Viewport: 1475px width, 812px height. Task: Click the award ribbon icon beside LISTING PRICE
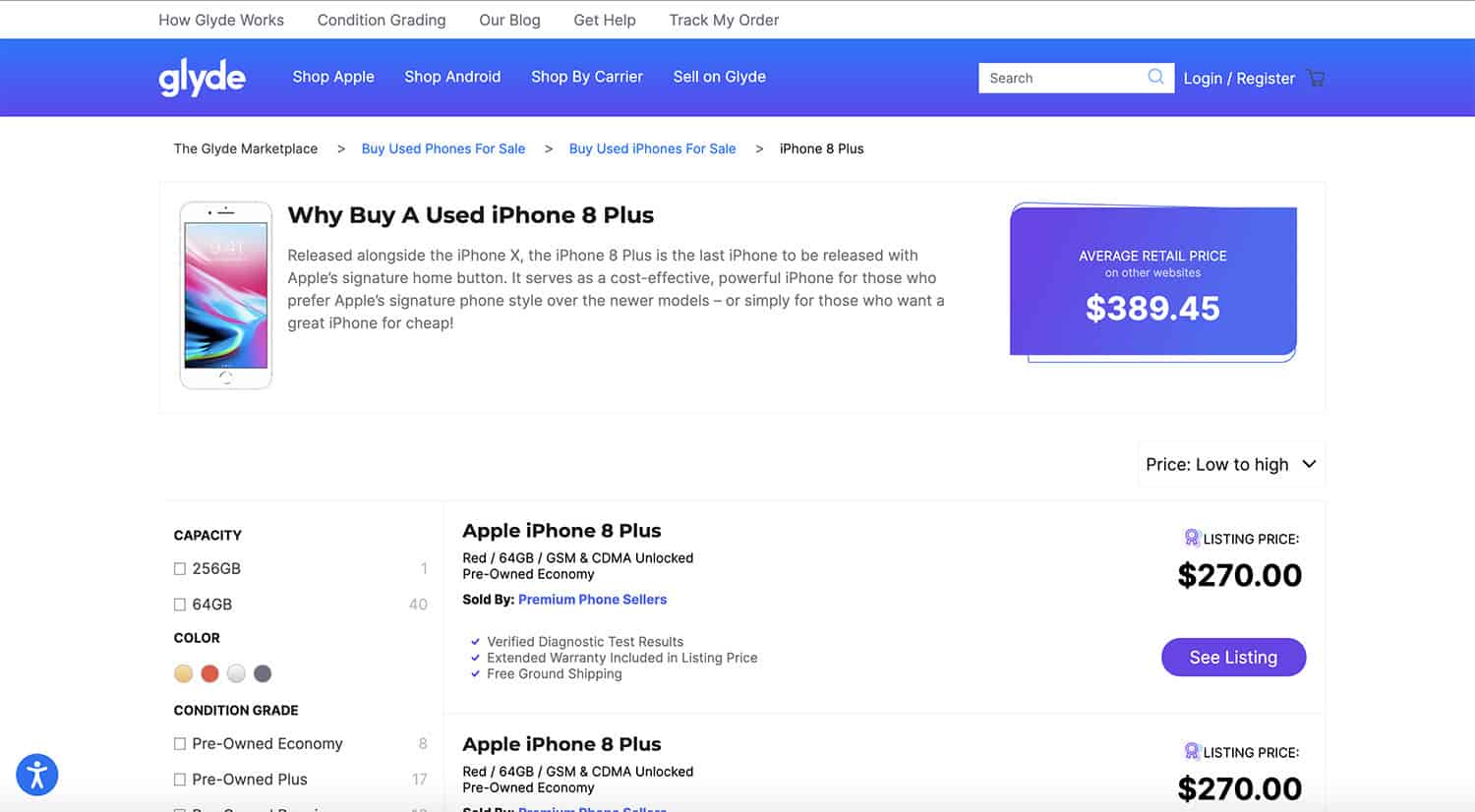click(1193, 538)
